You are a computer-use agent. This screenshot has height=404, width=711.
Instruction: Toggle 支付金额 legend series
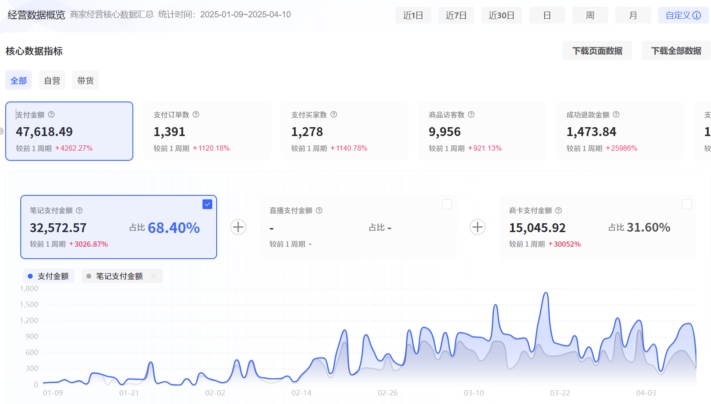pyautogui.click(x=48, y=276)
